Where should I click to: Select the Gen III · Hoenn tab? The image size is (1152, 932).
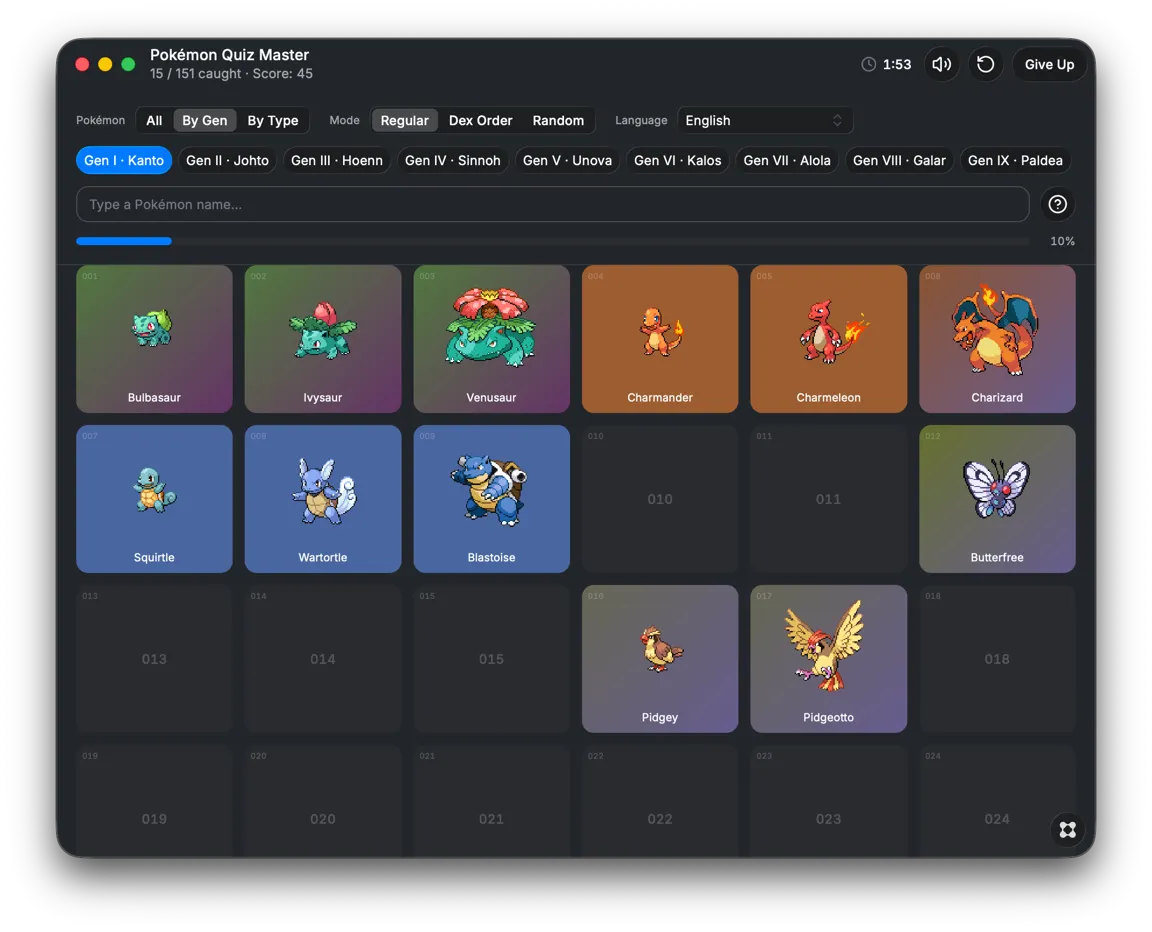336,160
